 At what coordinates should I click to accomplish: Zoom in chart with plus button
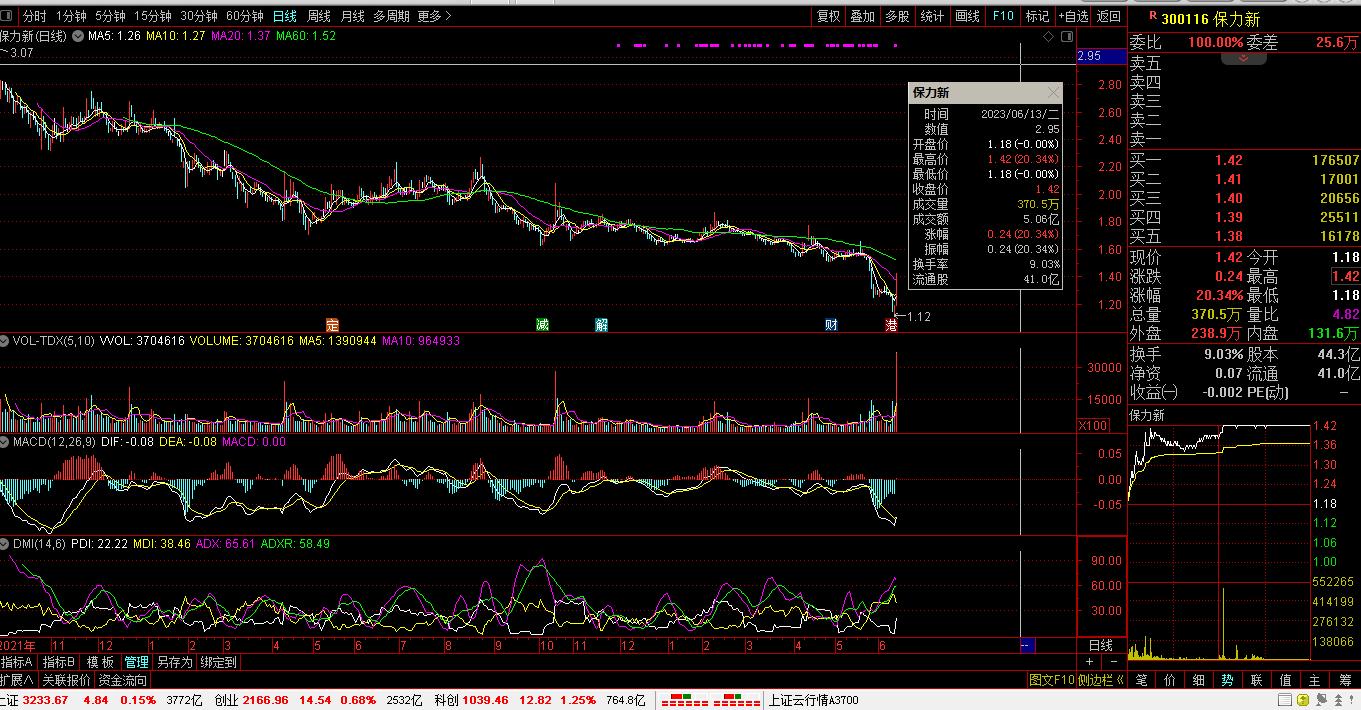[1090, 662]
